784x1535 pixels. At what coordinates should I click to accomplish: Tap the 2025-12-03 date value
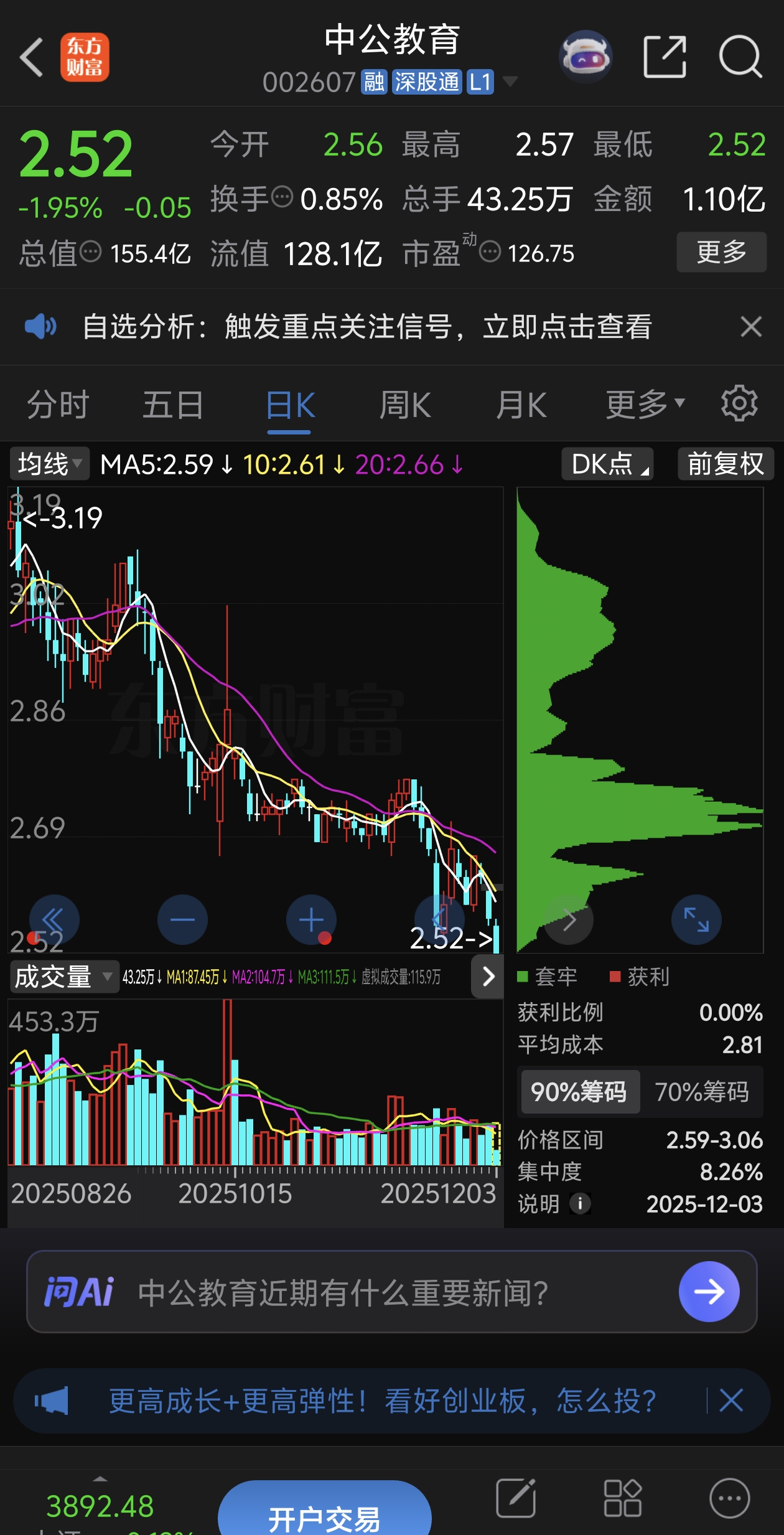coord(704,1204)
